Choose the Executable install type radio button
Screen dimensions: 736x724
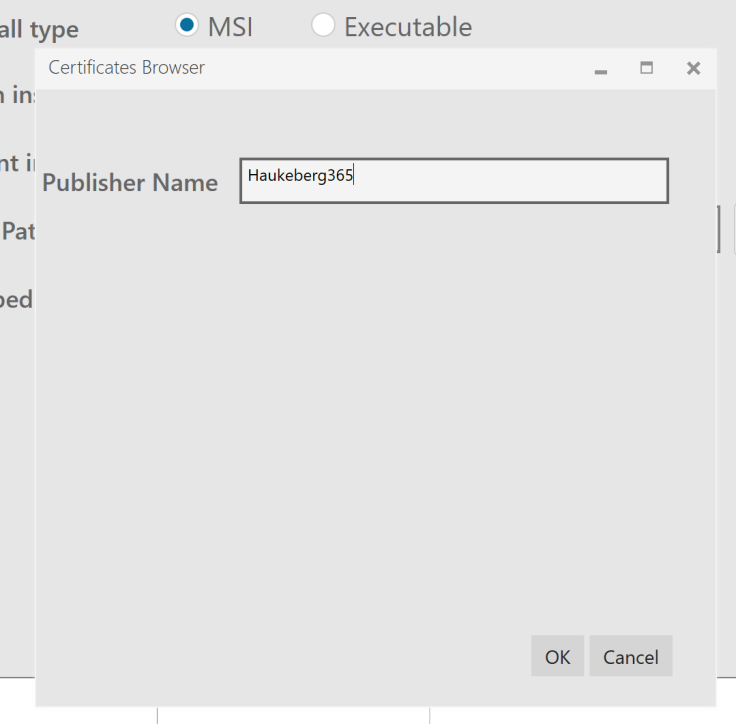point(323,26)
